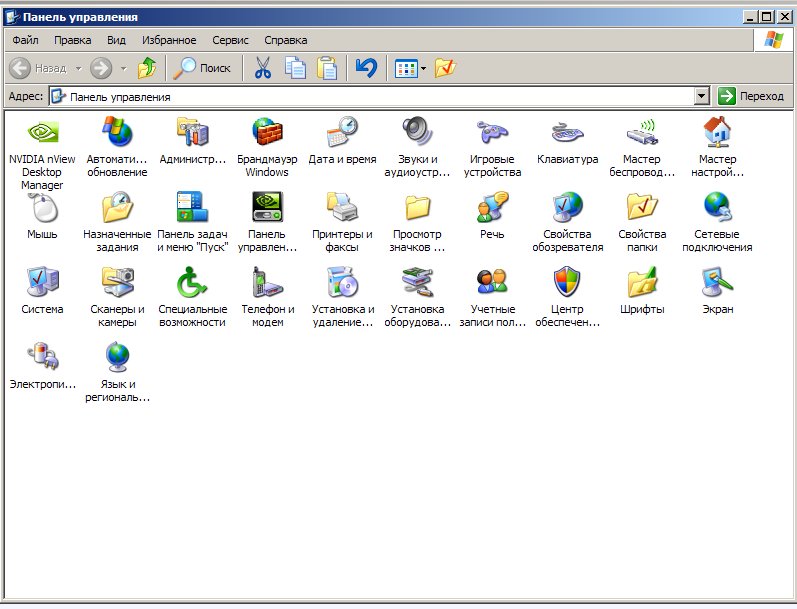The height and width of the screenshot is (609, 797).
Task: Open the Файл menu
Action: click(x=25, y=40)
